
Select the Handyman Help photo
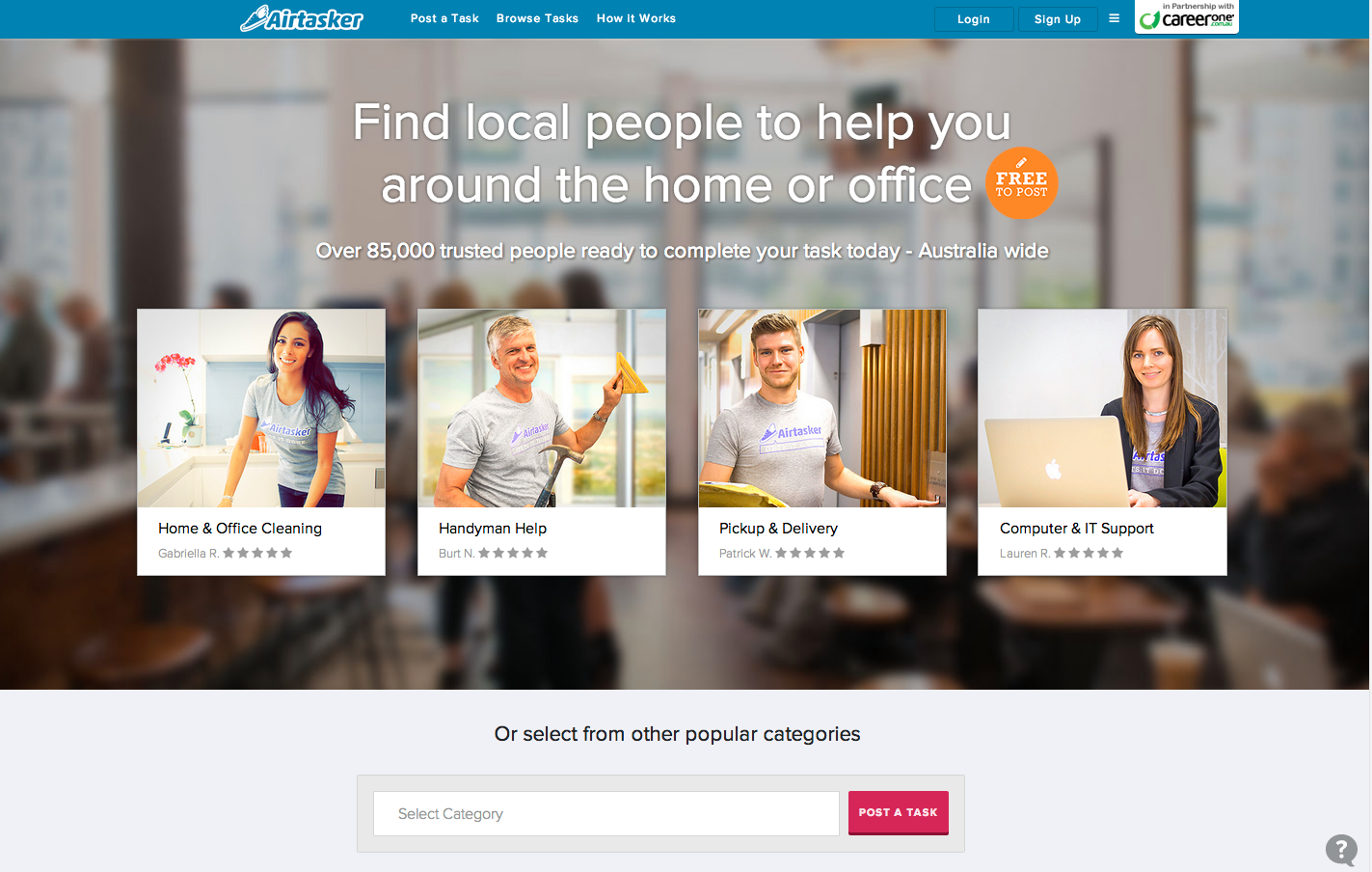[x=542, y=408]
